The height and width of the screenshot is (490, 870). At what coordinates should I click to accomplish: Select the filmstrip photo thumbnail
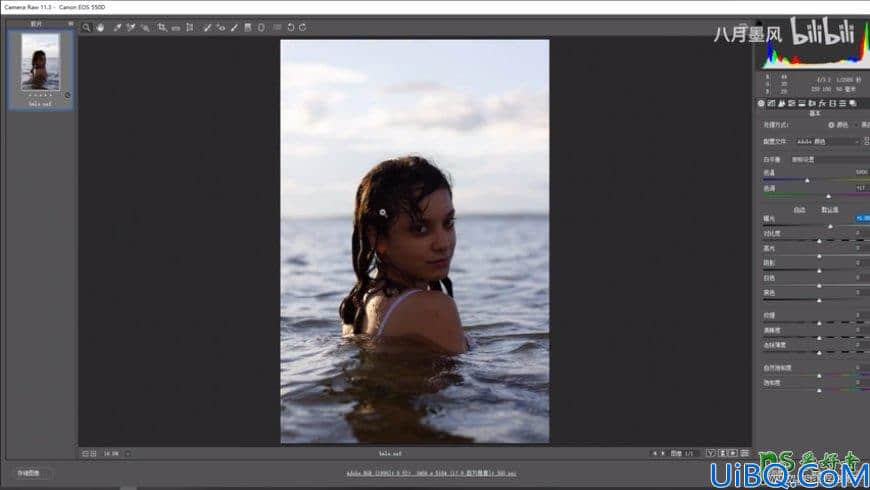[x=41, y=62]
